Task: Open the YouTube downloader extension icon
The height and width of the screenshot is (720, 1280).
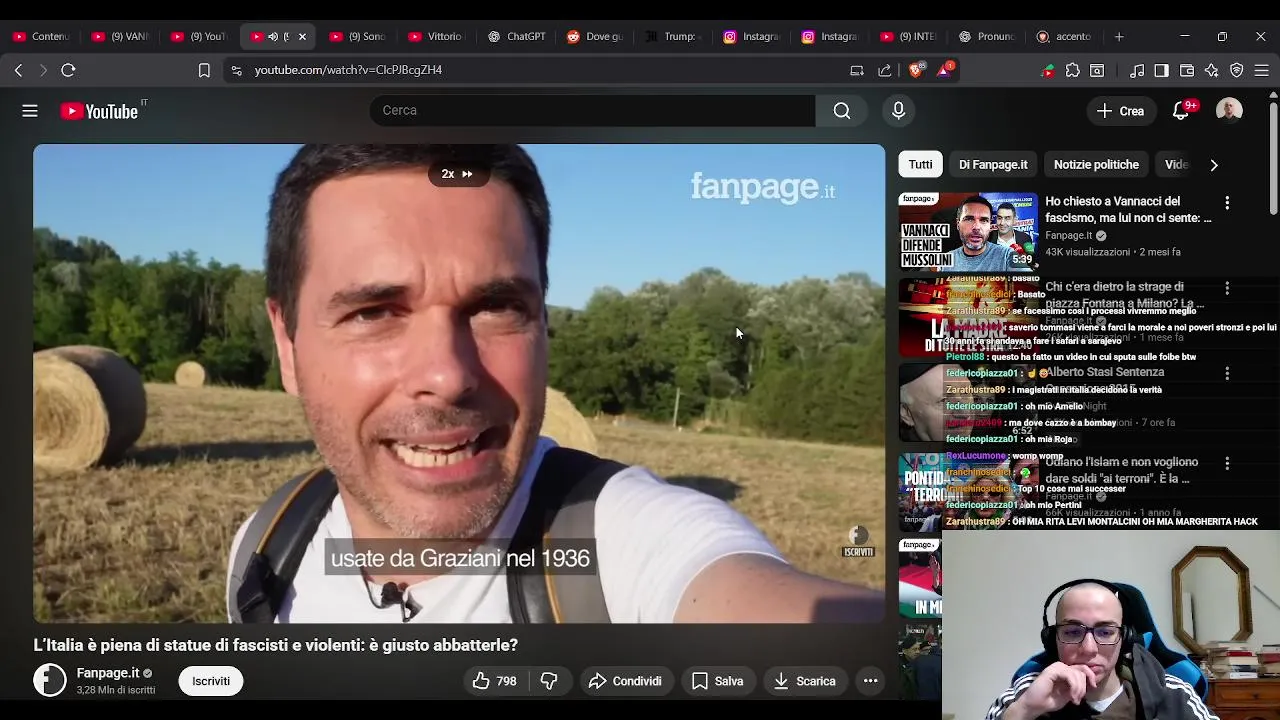Action: click(x=1048, y=70)
